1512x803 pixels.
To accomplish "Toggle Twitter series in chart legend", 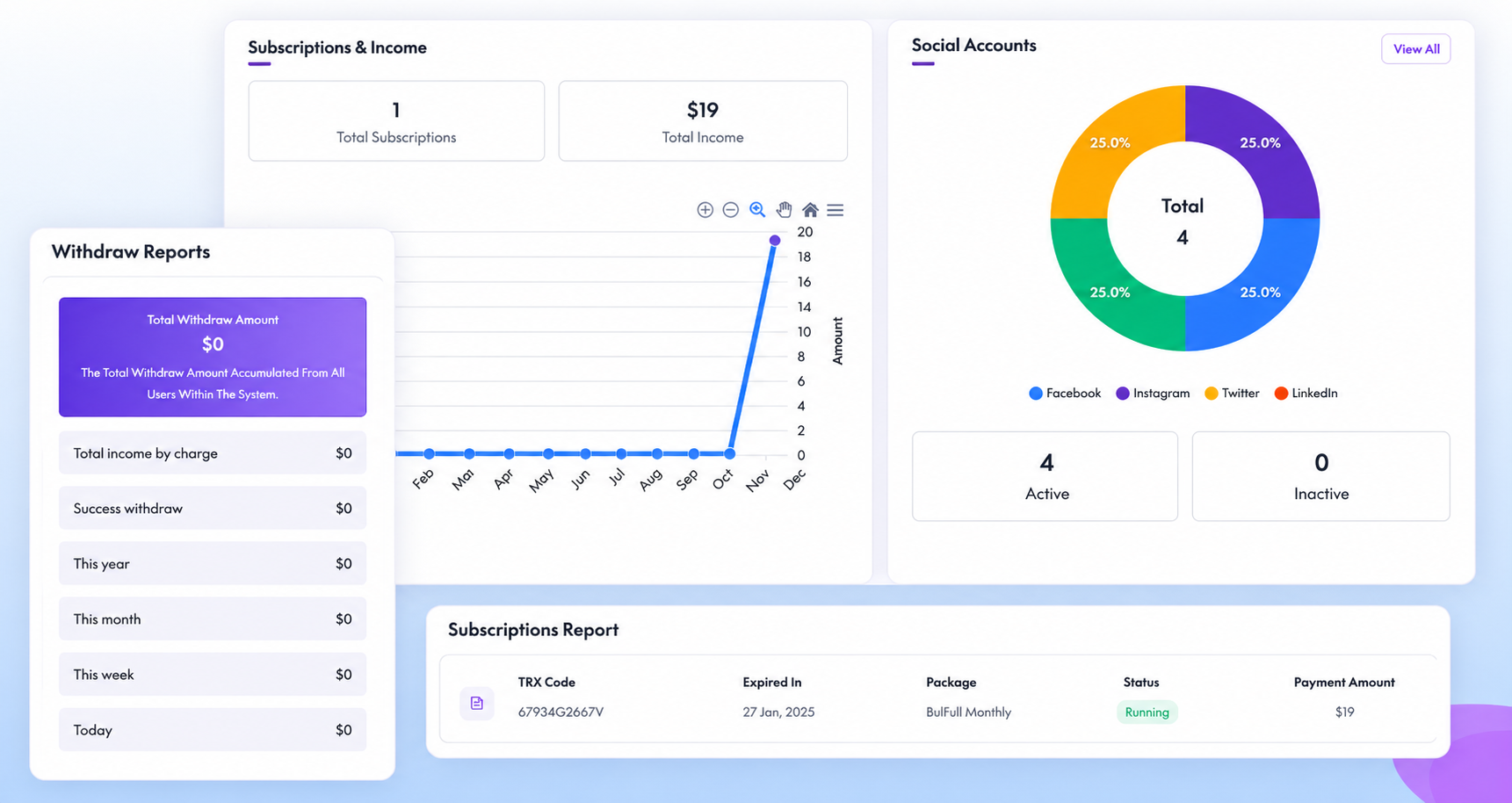I will pyautogui.click(x=1231, y=394).
